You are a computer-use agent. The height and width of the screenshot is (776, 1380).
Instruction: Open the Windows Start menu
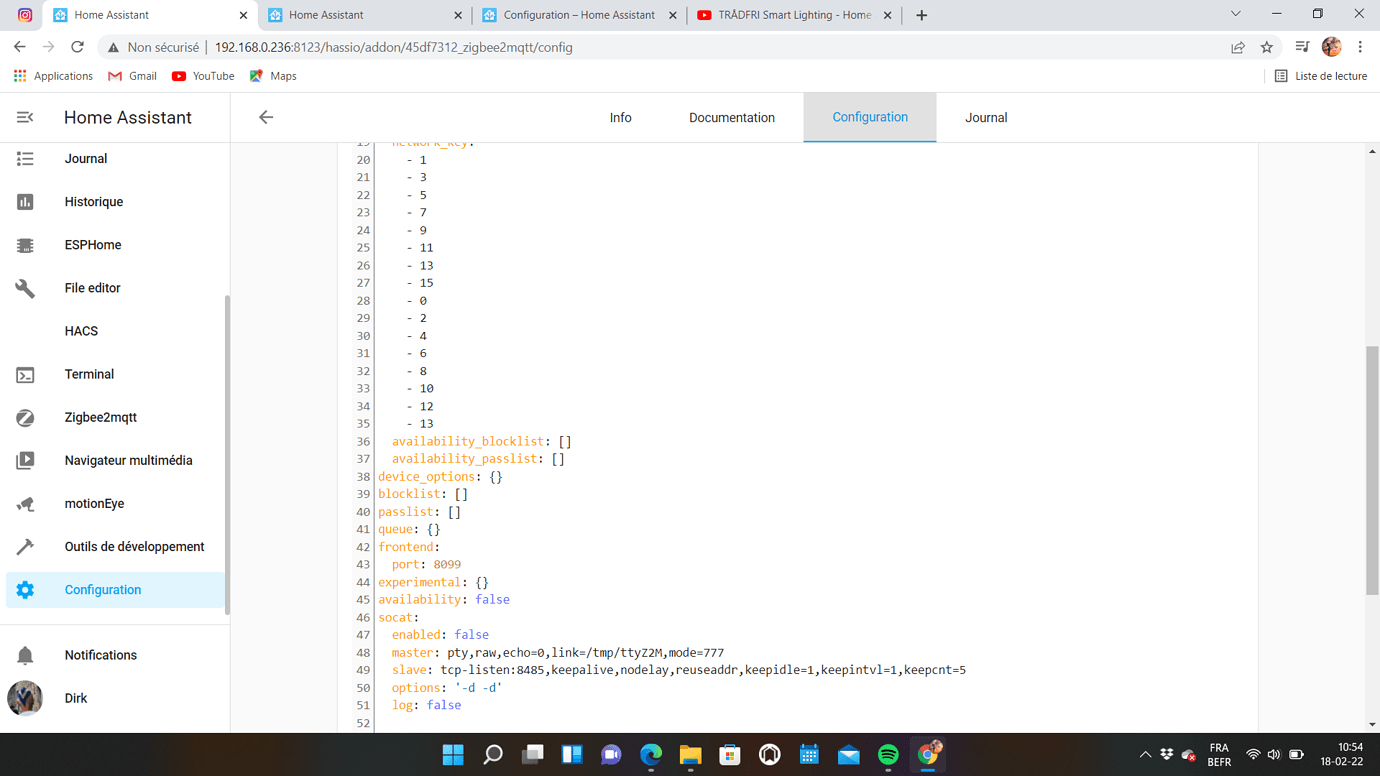(453, 754)
